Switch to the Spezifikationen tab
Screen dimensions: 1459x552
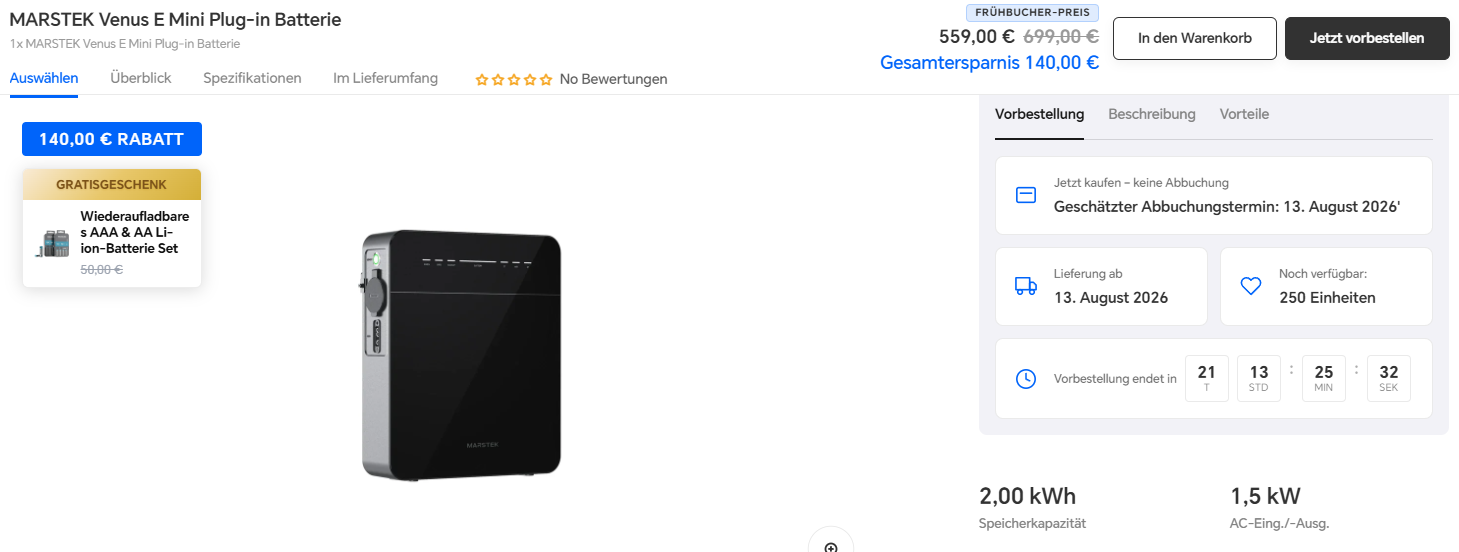point(252,78)
